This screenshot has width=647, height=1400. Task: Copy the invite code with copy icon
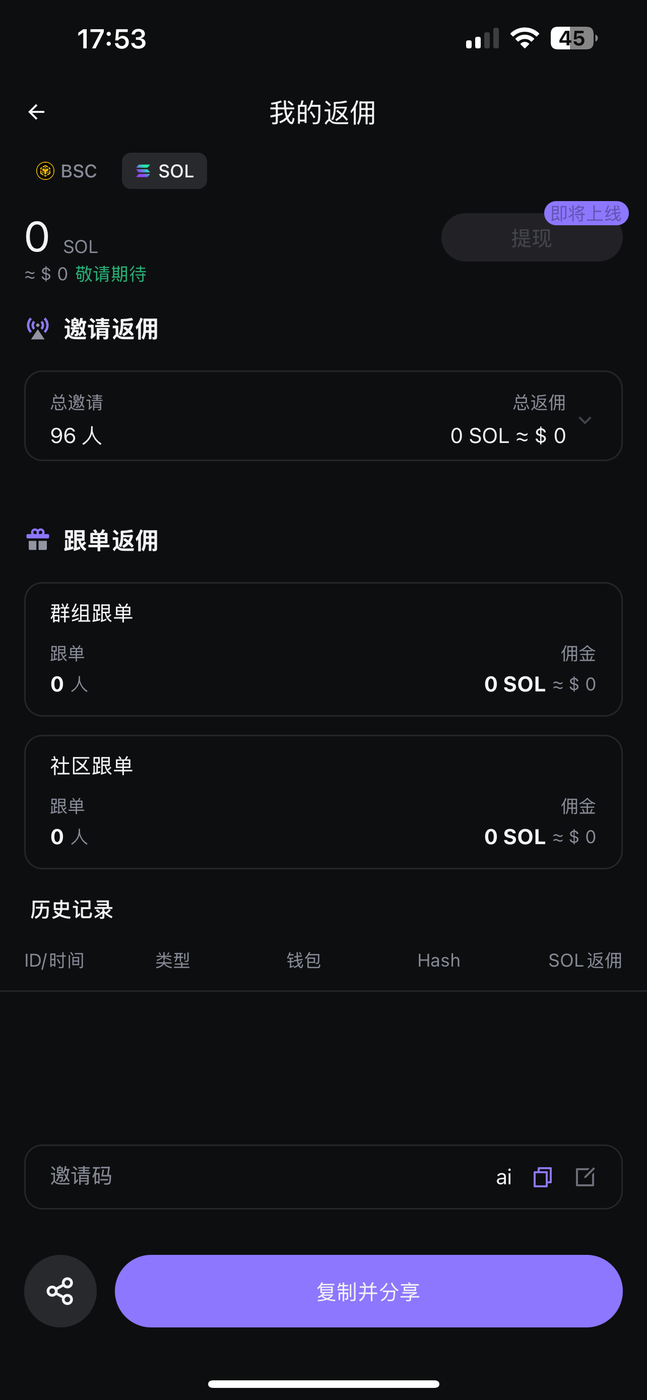click(542, 1177)
